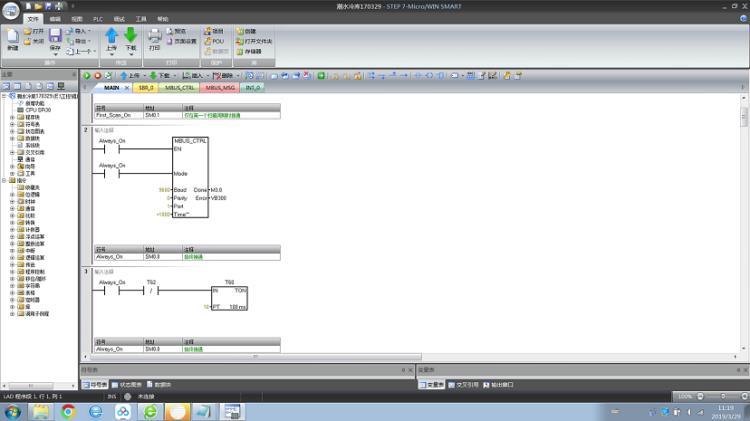Adjust the zoom slider in status bar
The width and height of the screenshot is (750, 421).
723,396
